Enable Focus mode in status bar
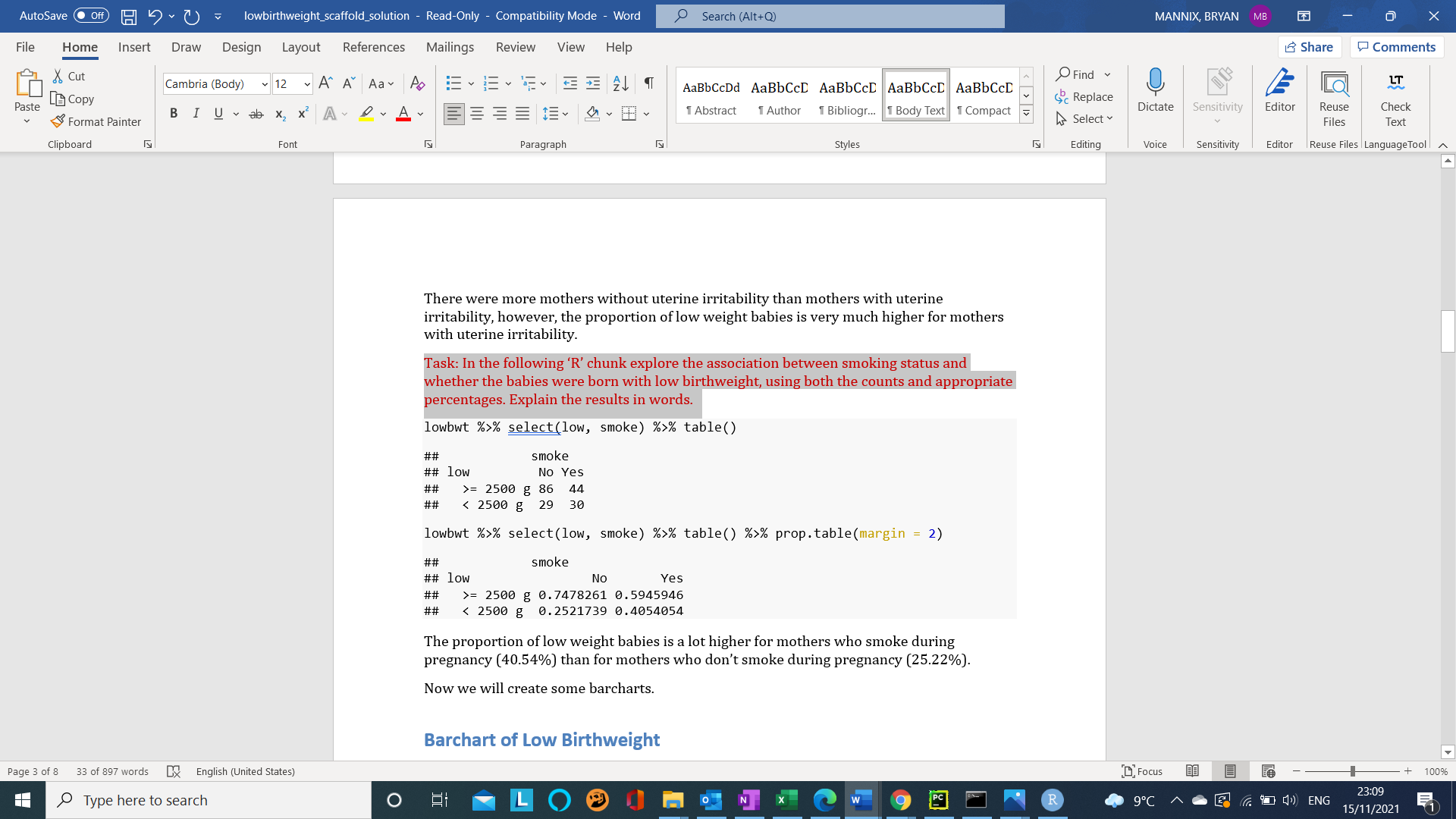Viewport: 1456px width, 819px height. coord(1141,771)
